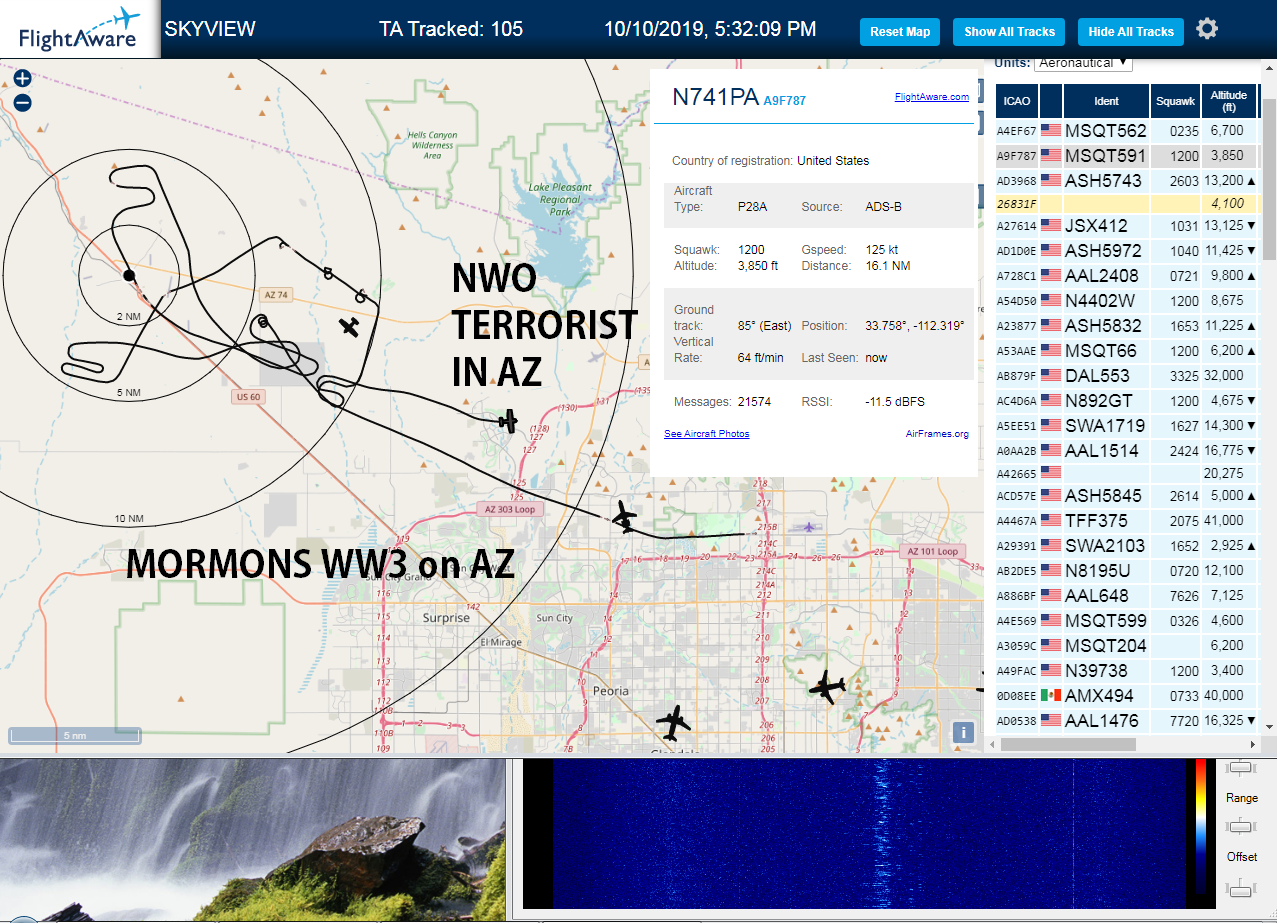This screenshot has width=1277, height=923.
Task: Select the N4402W row
Action: tap(1127, 300)
